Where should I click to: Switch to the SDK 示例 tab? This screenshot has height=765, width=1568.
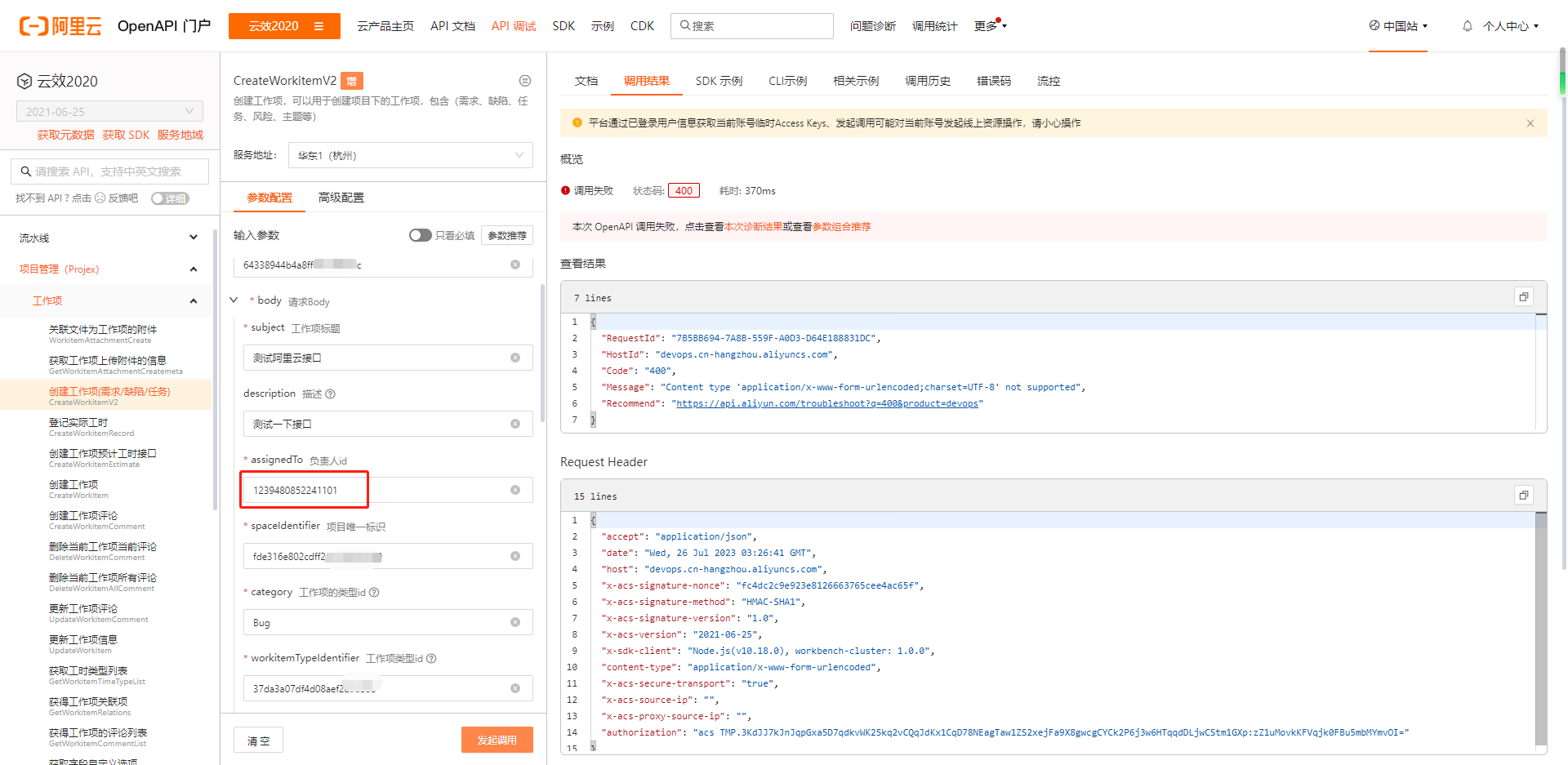(x=719, y=81)
